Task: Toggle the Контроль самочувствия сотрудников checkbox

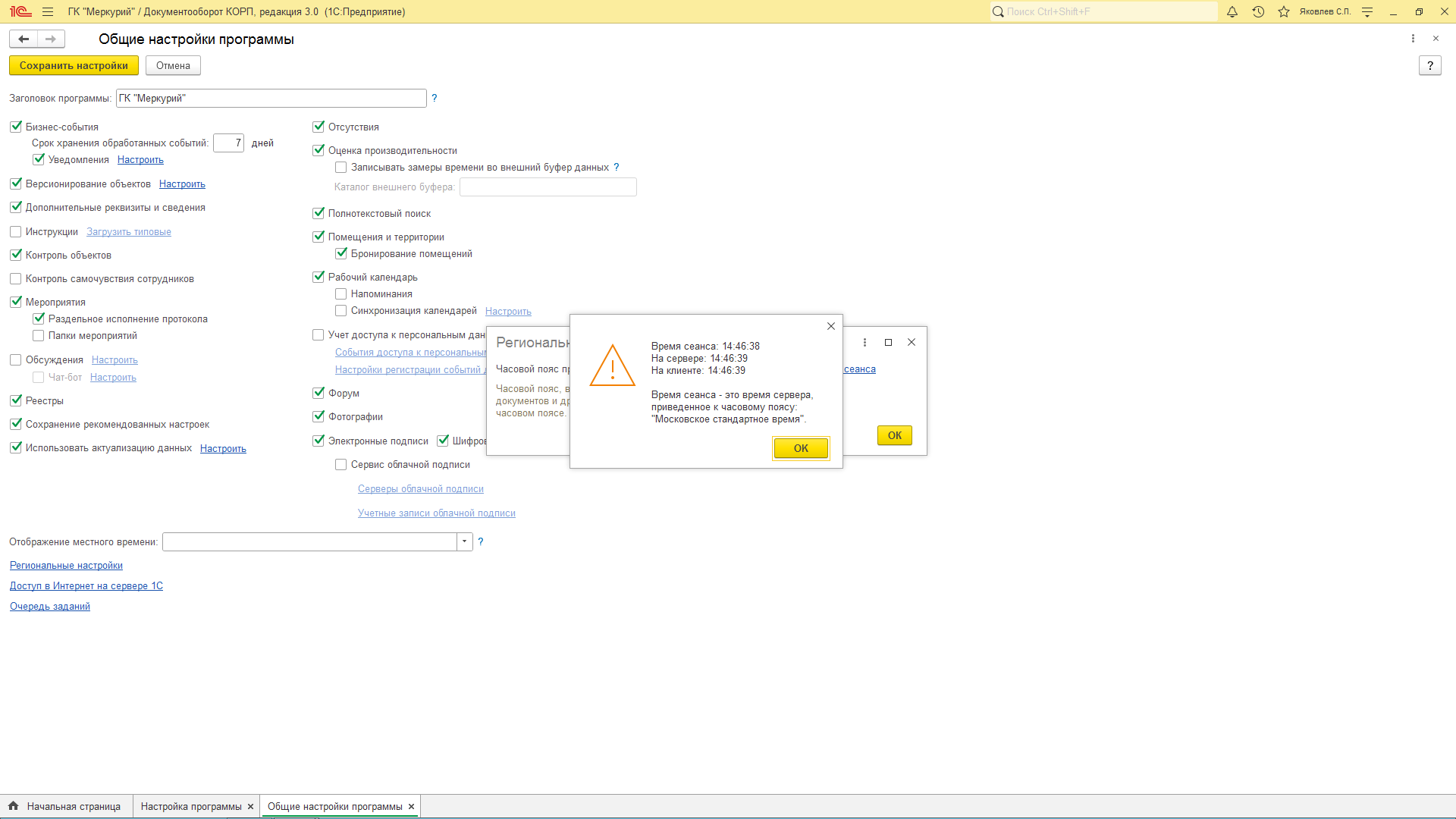Action: tap(16, 279)
